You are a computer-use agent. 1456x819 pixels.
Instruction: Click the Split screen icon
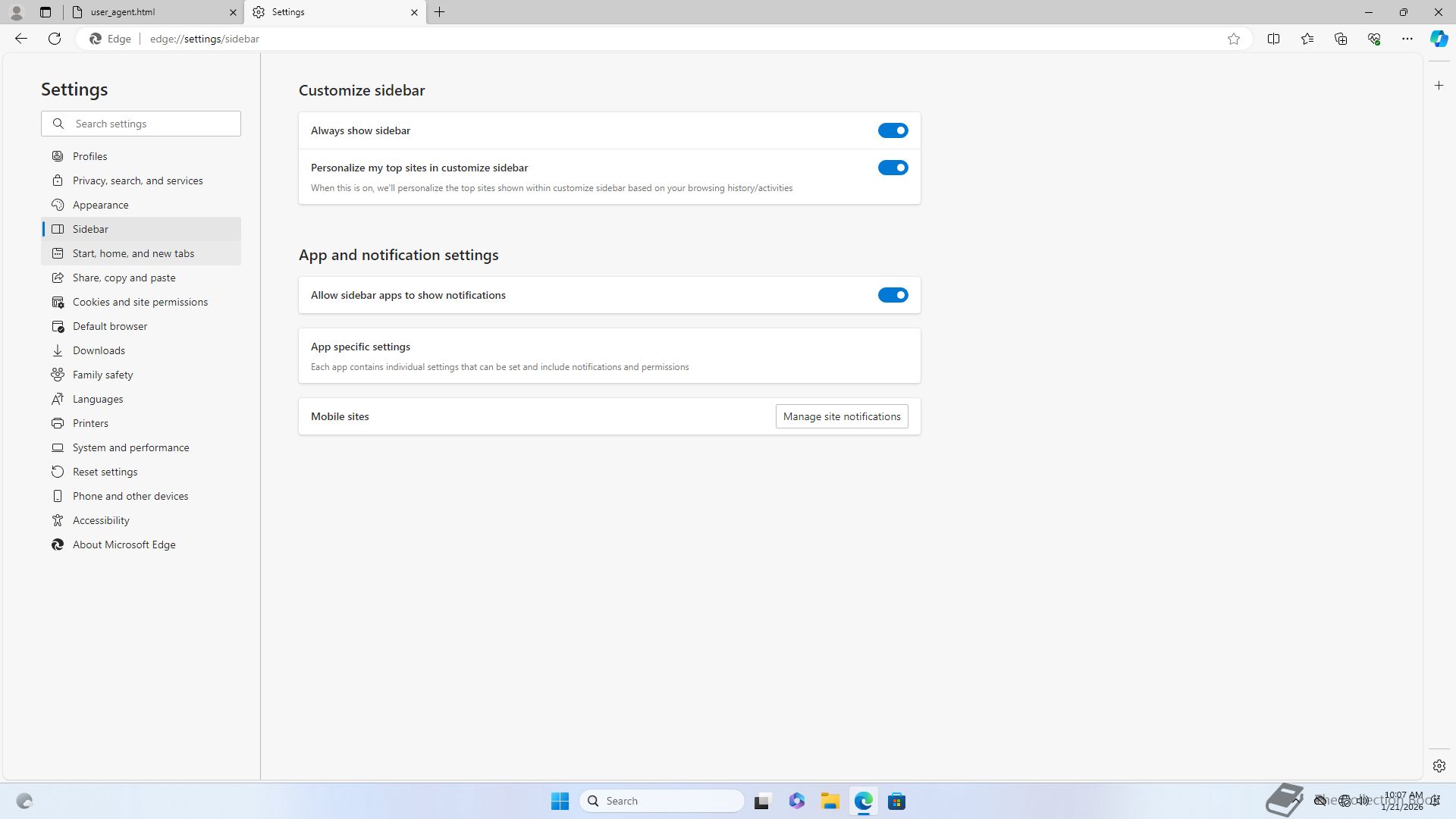click(1273, 39)
